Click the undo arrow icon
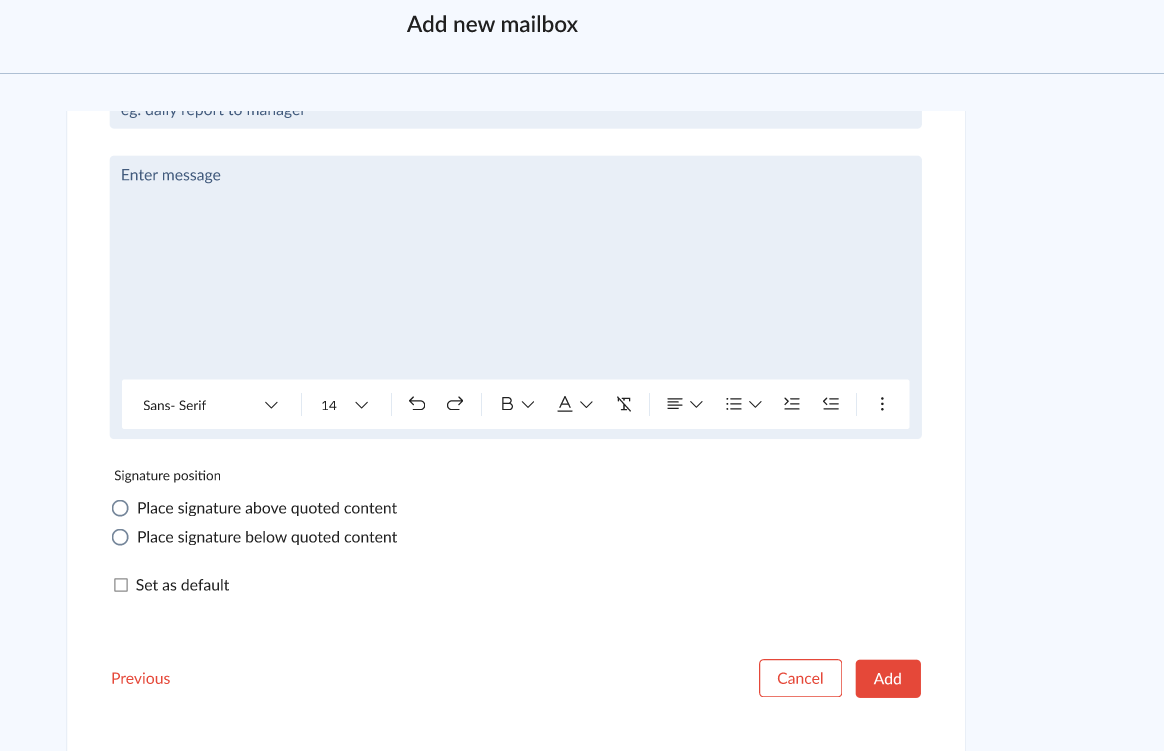1164x751 pixels. [417, 404]
